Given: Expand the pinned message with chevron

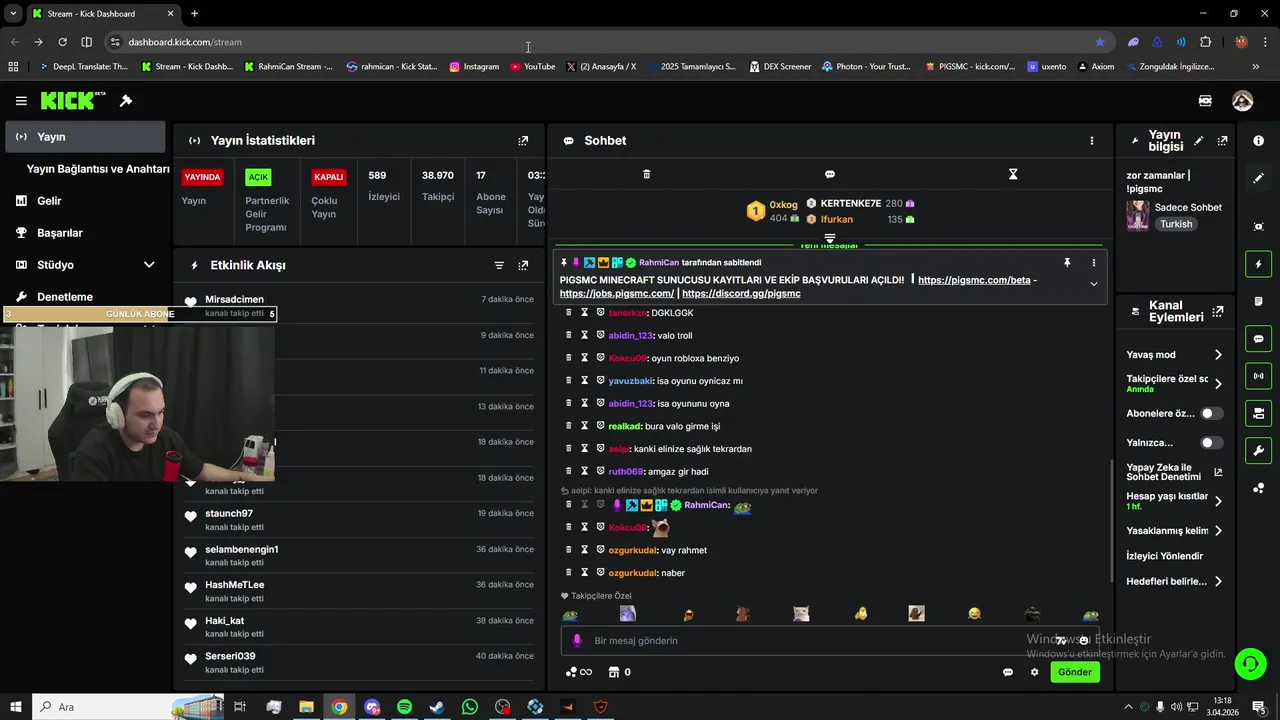Looking at the screenshot, I should tap(1093, 284).
